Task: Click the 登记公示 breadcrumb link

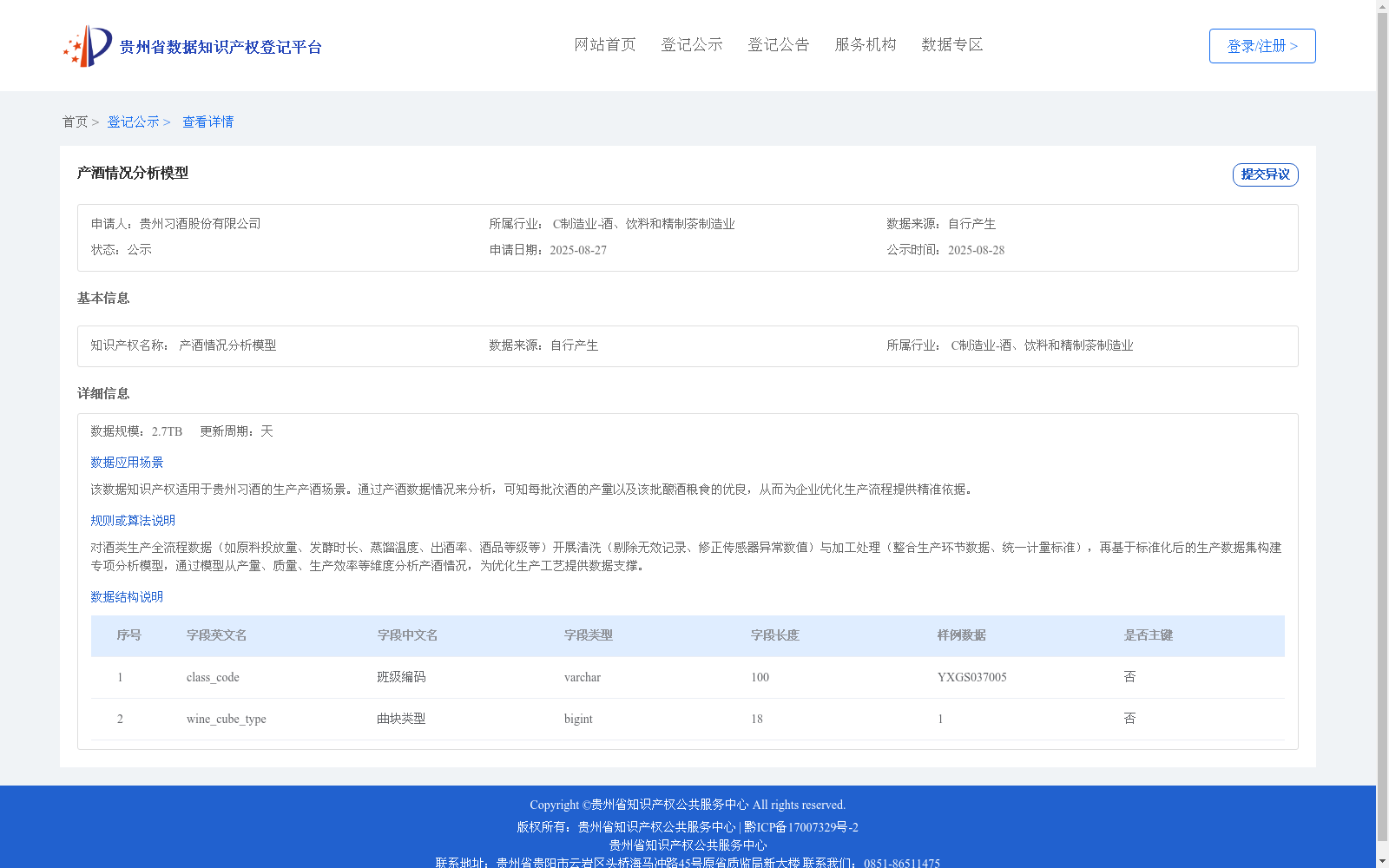Action: [133, 122]
